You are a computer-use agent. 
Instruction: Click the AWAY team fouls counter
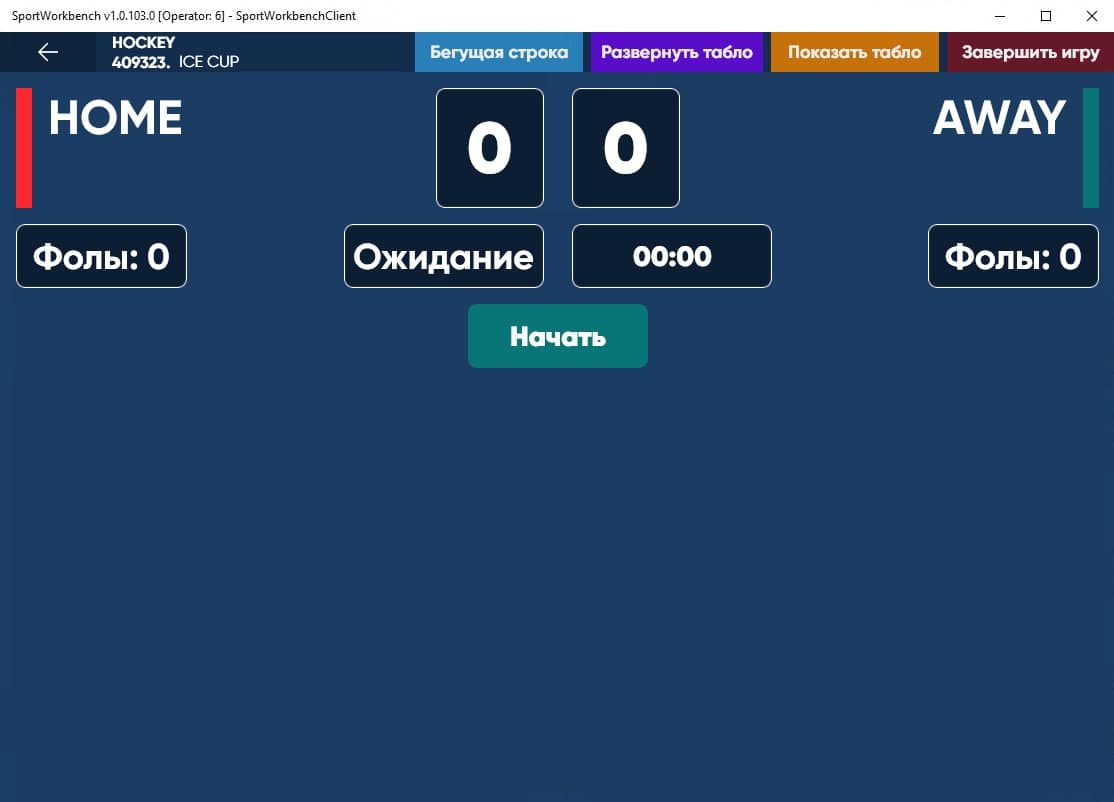tap(1013, 256)
